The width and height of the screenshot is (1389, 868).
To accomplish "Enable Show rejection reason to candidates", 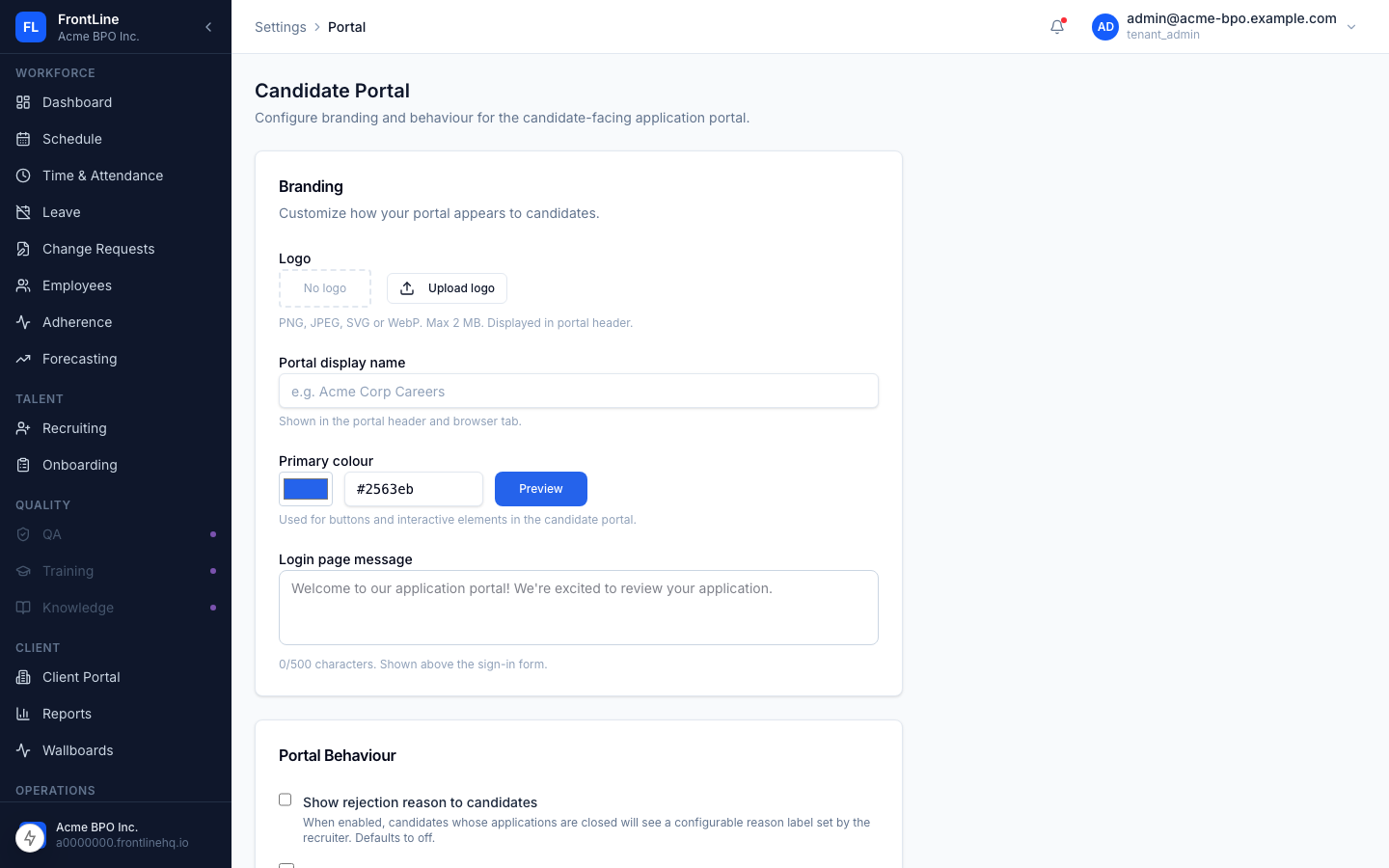I will (286, 800).
